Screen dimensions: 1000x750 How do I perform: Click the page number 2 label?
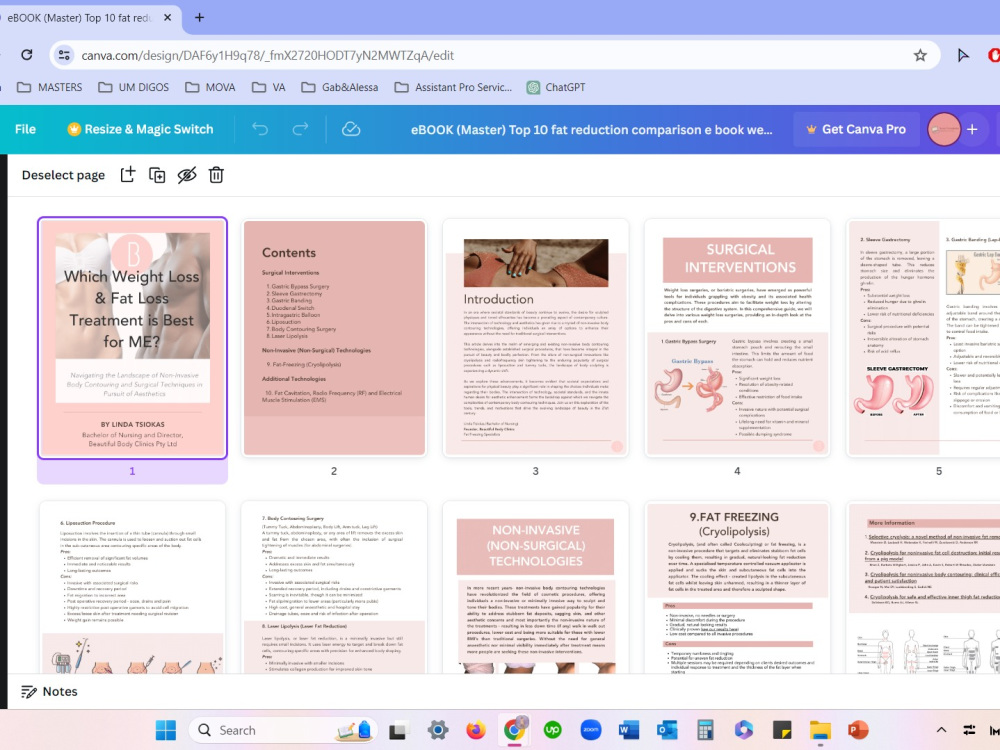pos(334,471)
